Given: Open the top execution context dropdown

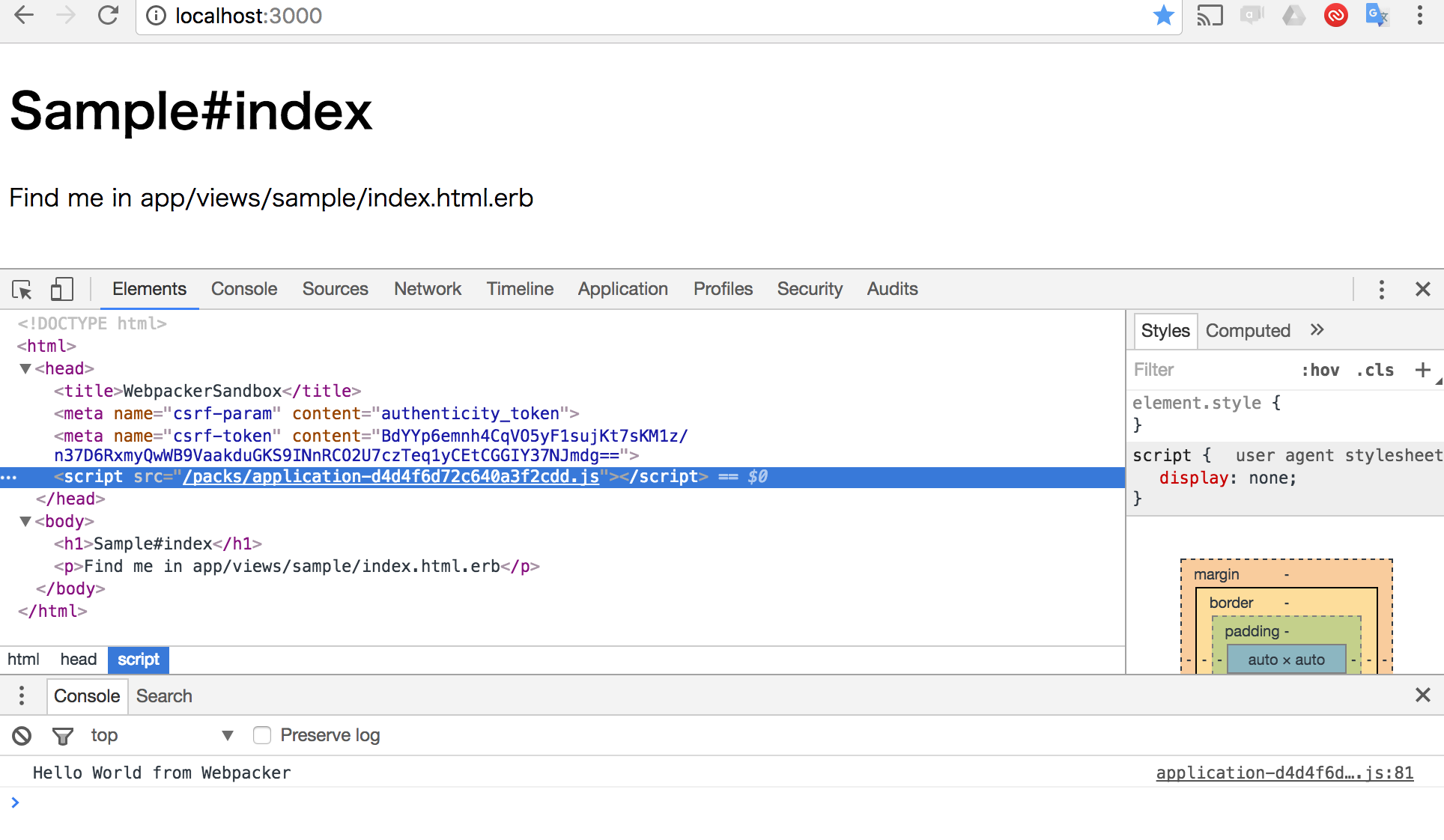Looking at the screenshot, I should point(161,735).
